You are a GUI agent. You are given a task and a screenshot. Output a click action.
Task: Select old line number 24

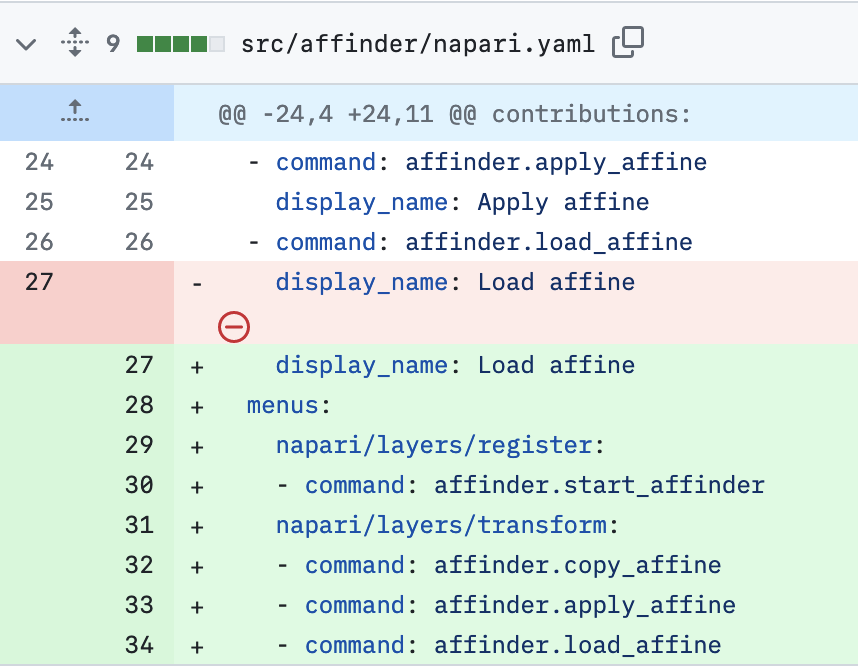[39, 162]
